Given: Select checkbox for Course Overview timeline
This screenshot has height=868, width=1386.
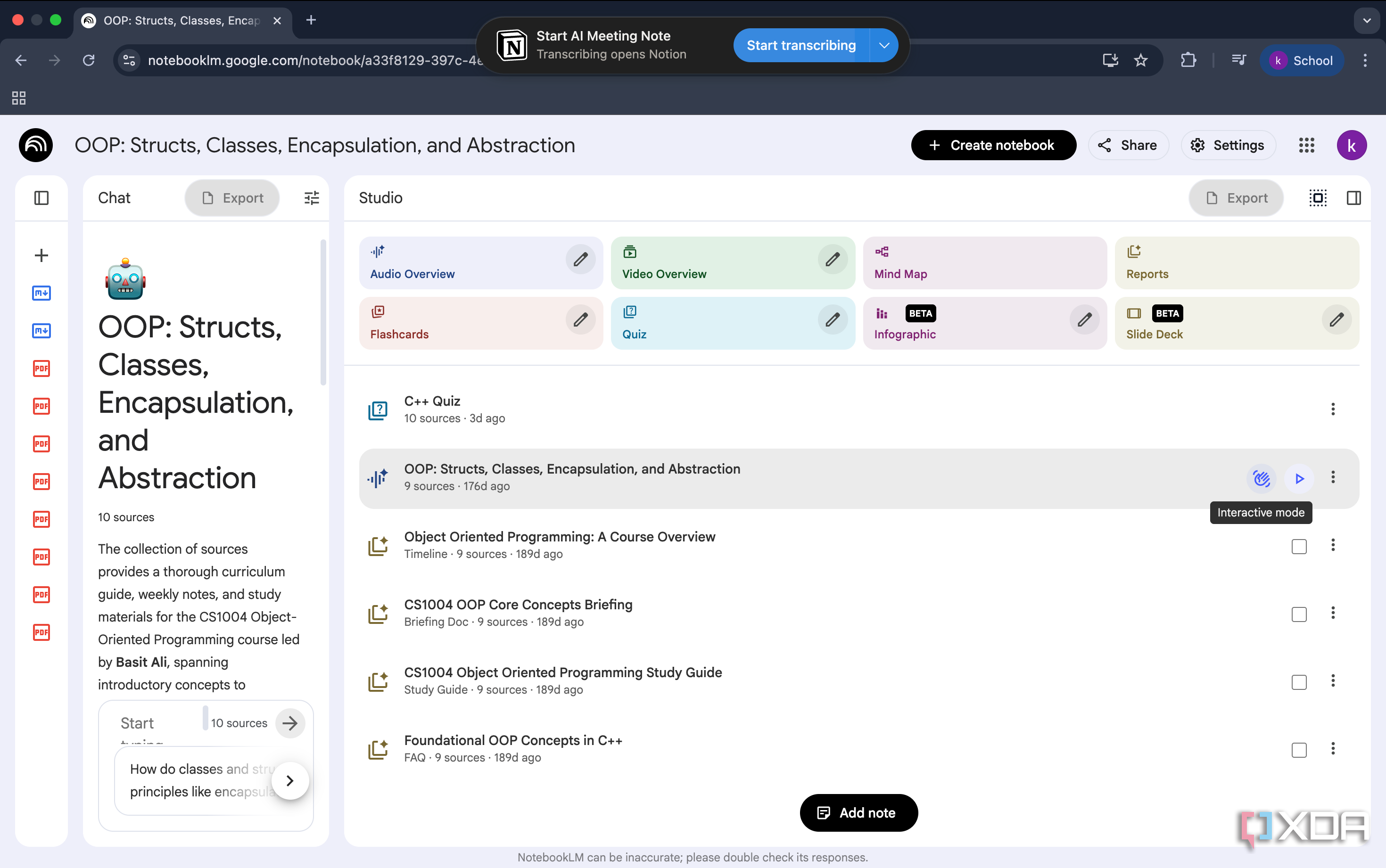Looking at the screenshot, I should (1299, 546).
